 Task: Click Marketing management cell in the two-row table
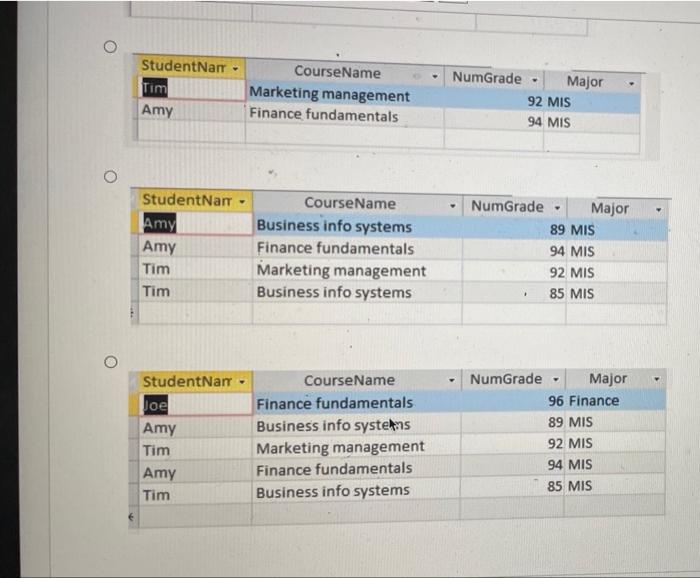(345, 95)
